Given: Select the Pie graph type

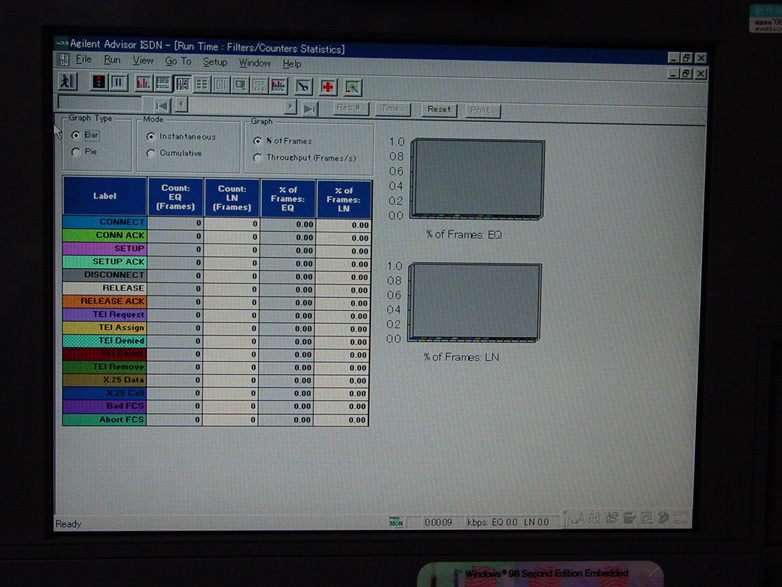Looking at the screenshot, I should (84, 152).
